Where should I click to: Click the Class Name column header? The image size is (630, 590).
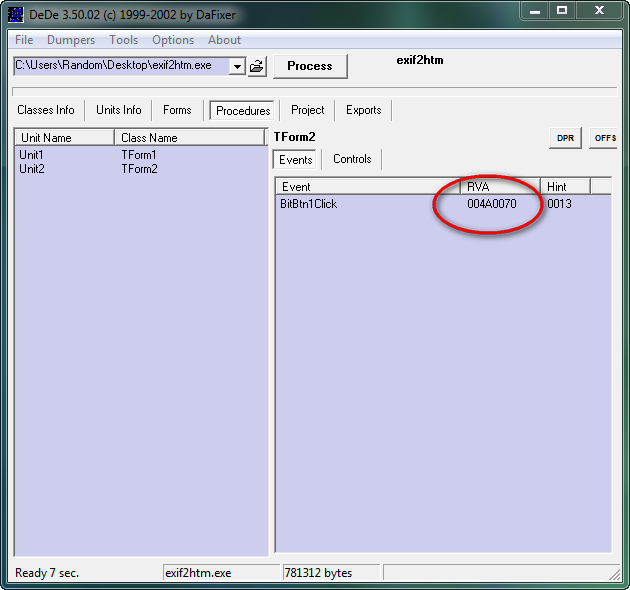click(x=190, y=137)
